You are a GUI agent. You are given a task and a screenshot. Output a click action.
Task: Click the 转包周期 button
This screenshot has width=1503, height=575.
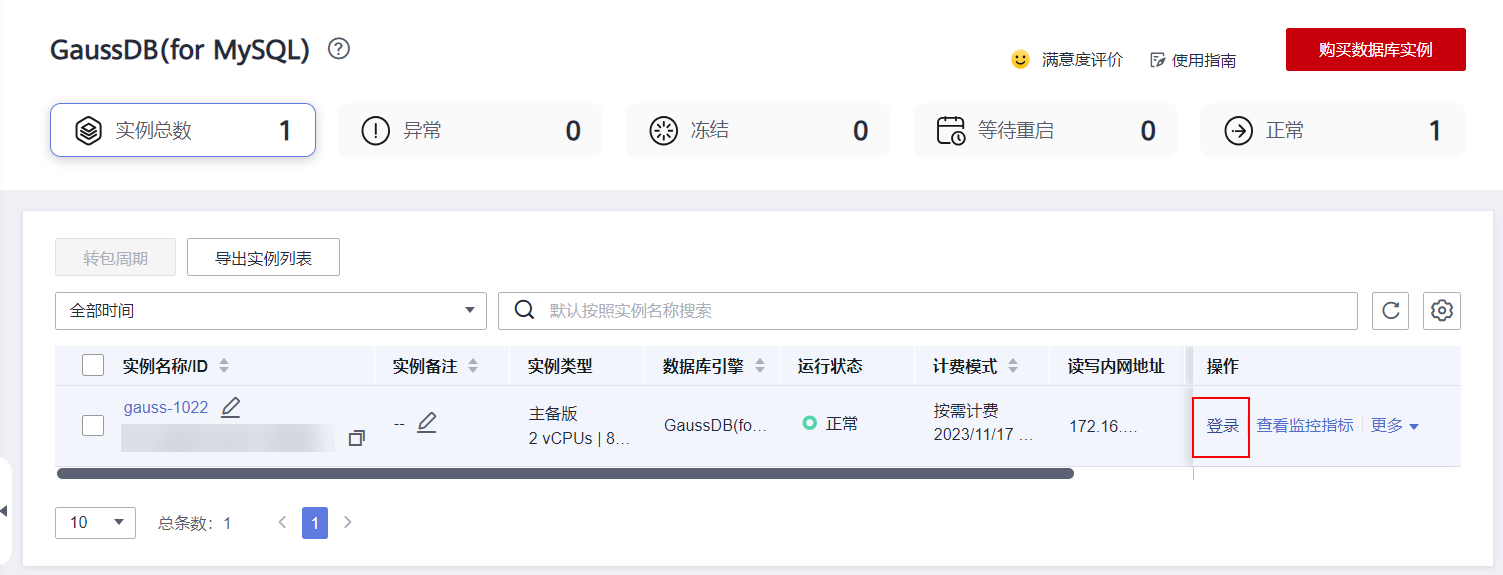pos(115,258)
